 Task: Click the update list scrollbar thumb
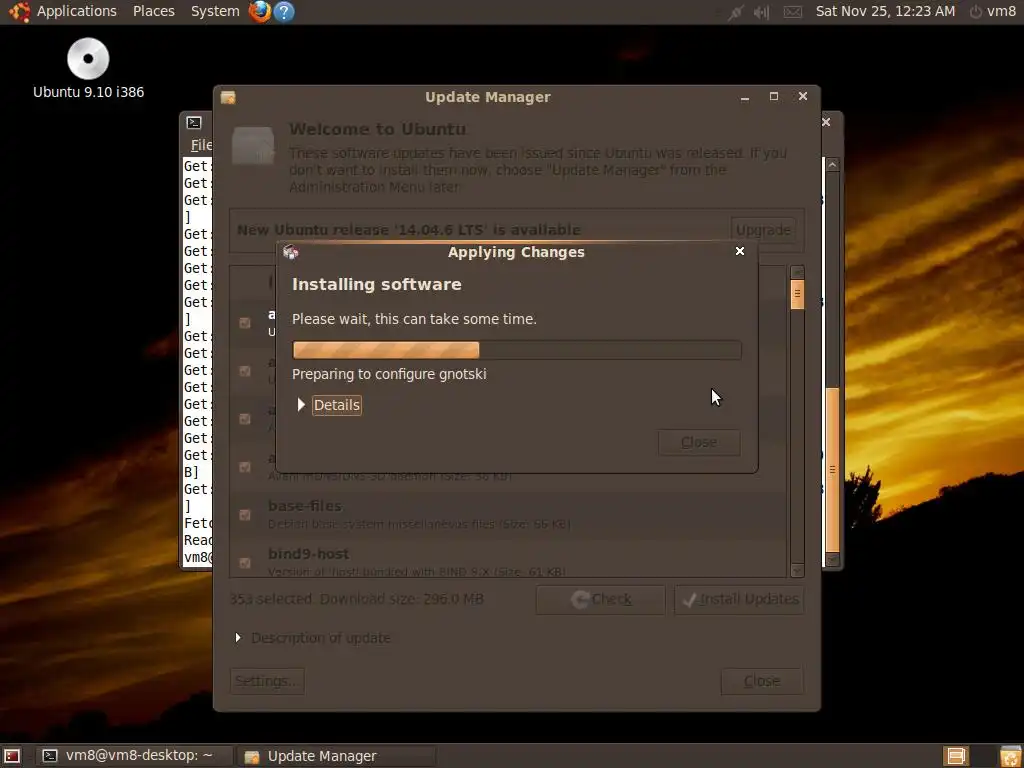click(797, 294)
